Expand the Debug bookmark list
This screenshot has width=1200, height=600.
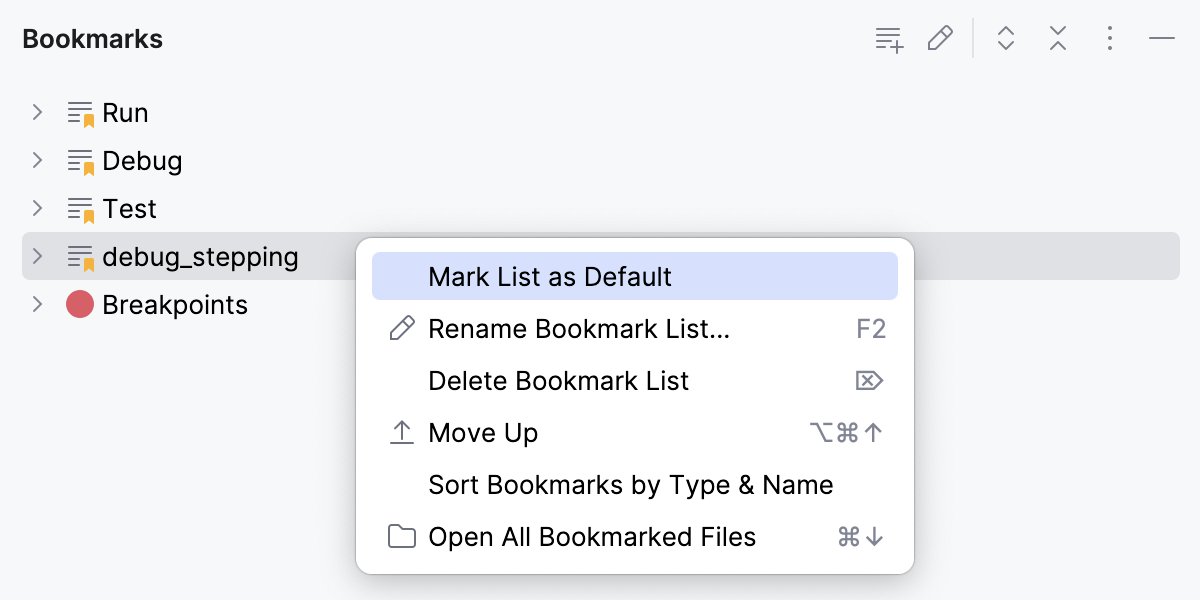click(37, 160)
